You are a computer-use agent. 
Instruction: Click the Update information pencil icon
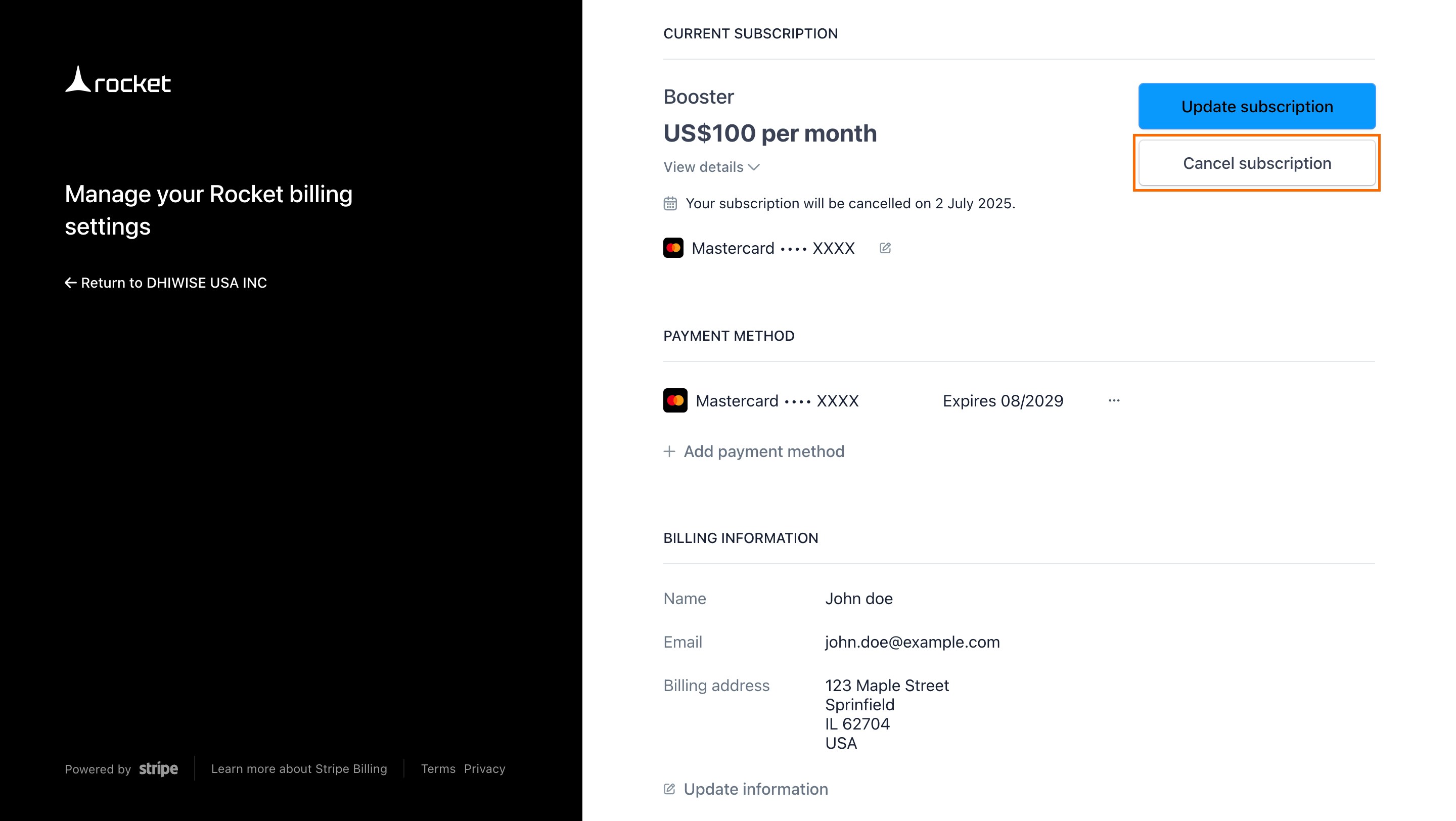pos(669,789)
